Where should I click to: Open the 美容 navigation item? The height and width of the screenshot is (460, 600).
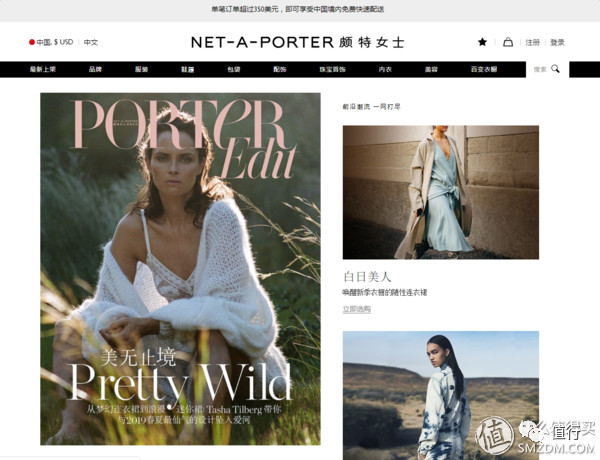431,69
